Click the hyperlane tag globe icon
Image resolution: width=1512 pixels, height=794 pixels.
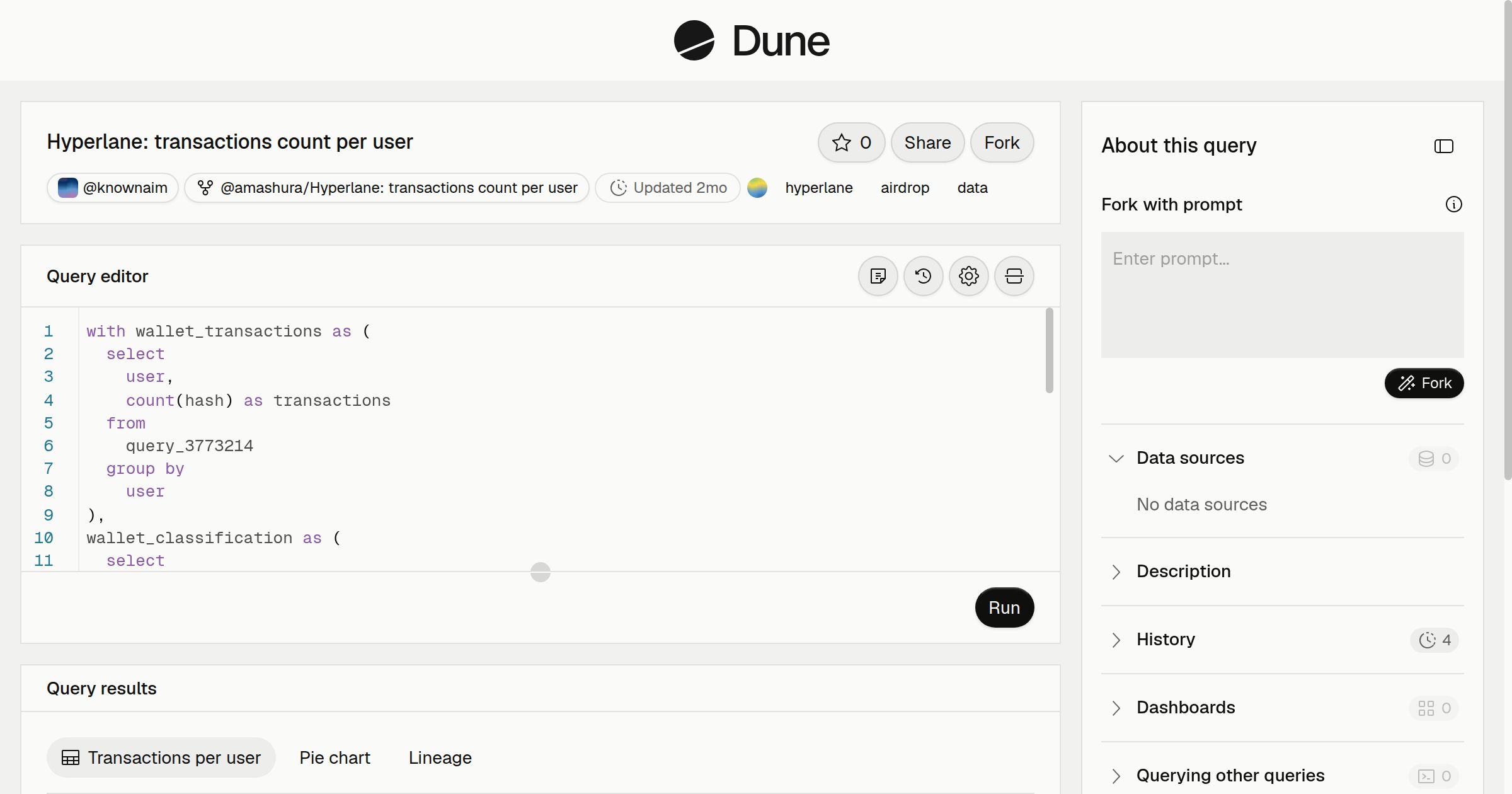(757, 188)
